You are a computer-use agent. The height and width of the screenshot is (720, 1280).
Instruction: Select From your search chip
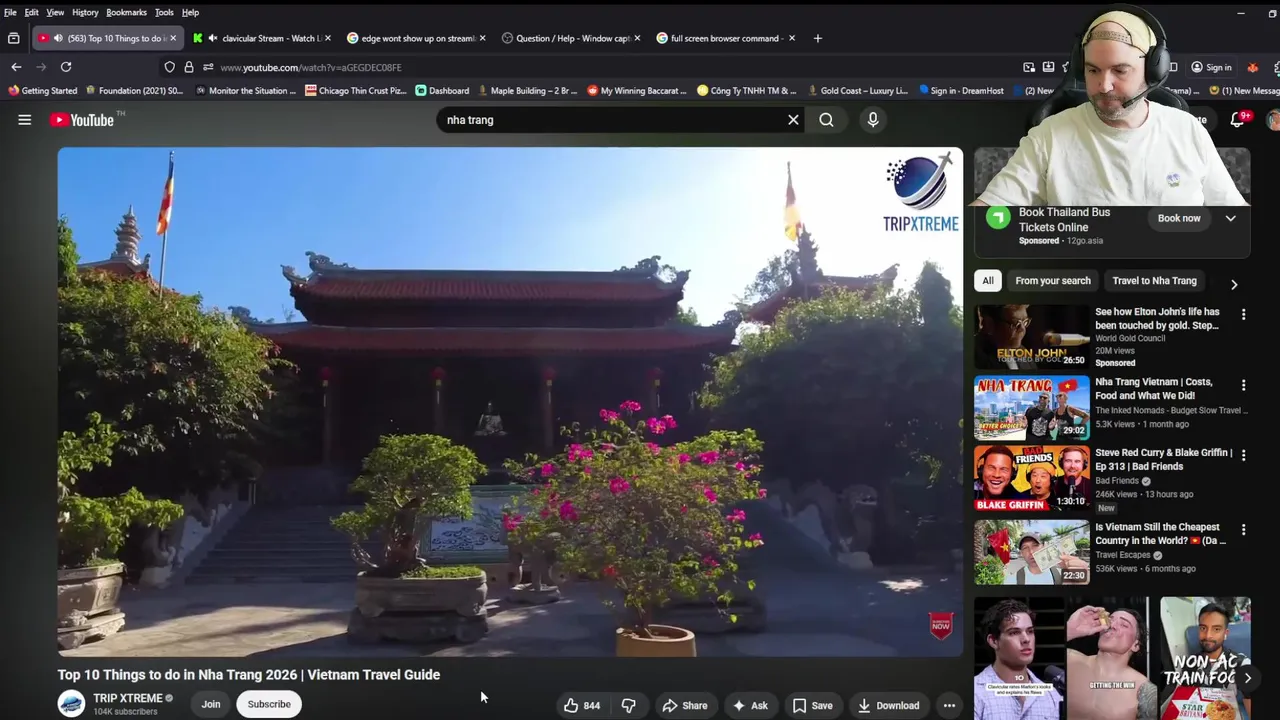coord(1053,281)
